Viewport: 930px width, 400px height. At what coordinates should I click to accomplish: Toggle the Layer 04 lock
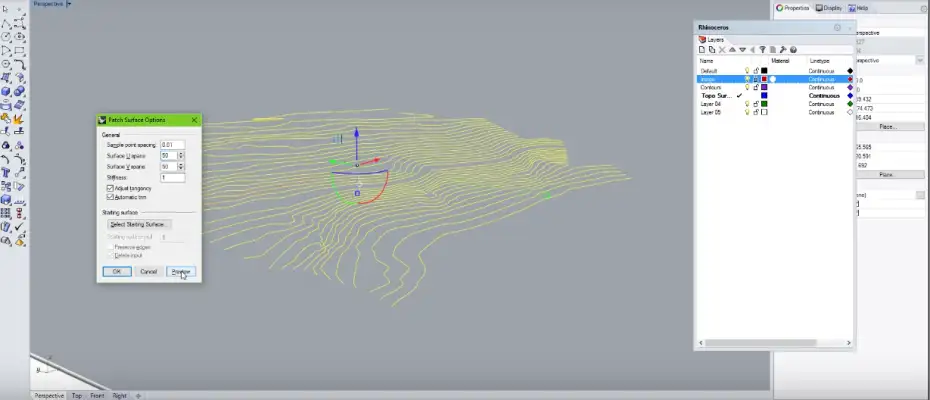coord(756,104)
